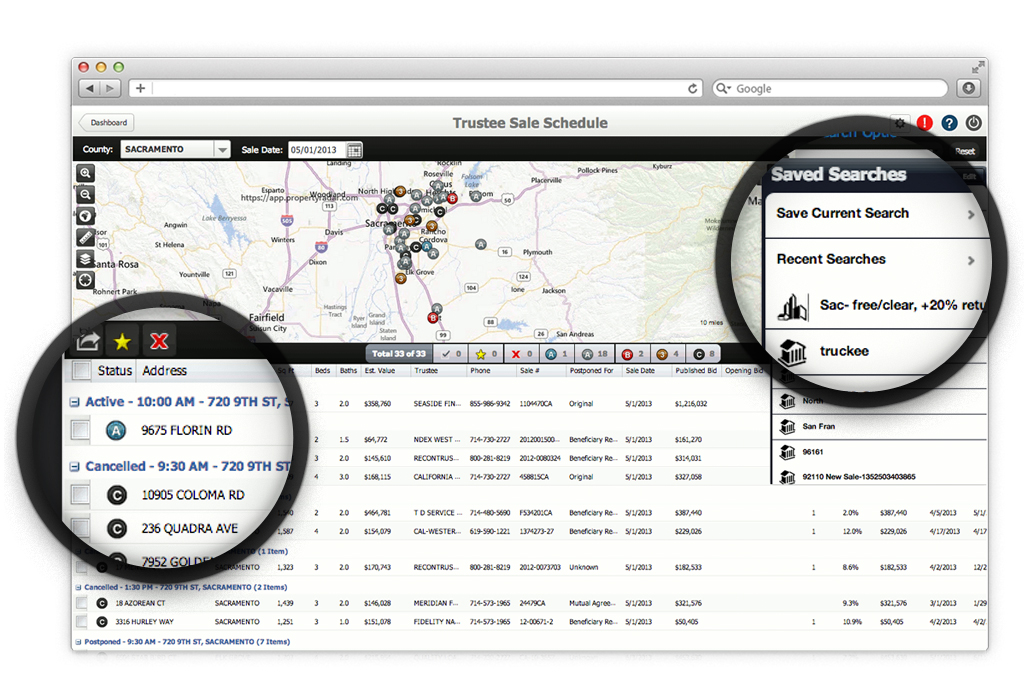Expand the Recent Searches arrow
Image resolution: width=1024 pixels, height=700 pixels.
pos(970,260)
